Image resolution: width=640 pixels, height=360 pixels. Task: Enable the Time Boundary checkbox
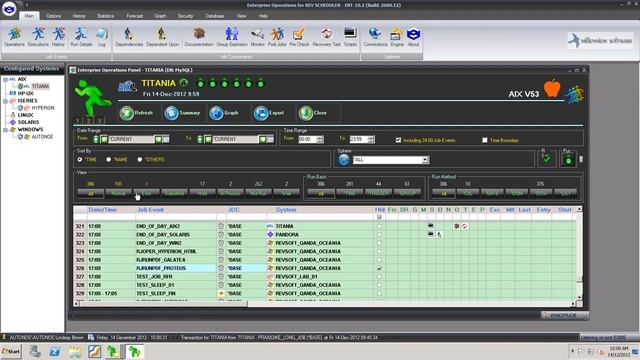(x=484, y=140)
